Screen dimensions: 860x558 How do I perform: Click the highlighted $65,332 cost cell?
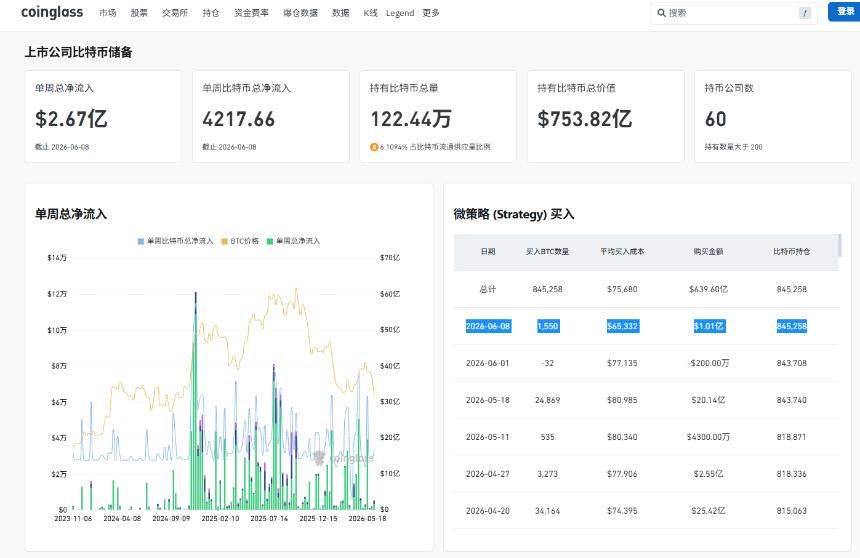tap(623, 326)
